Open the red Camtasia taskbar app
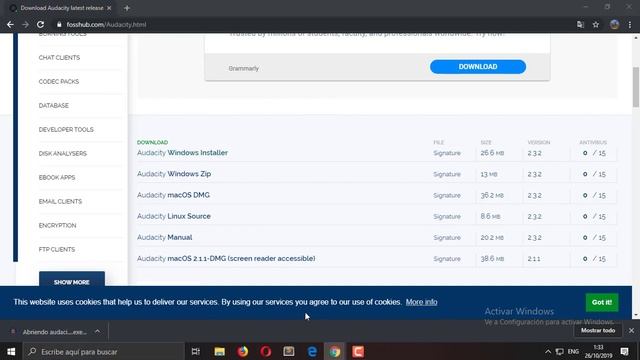 pos(358,351)
